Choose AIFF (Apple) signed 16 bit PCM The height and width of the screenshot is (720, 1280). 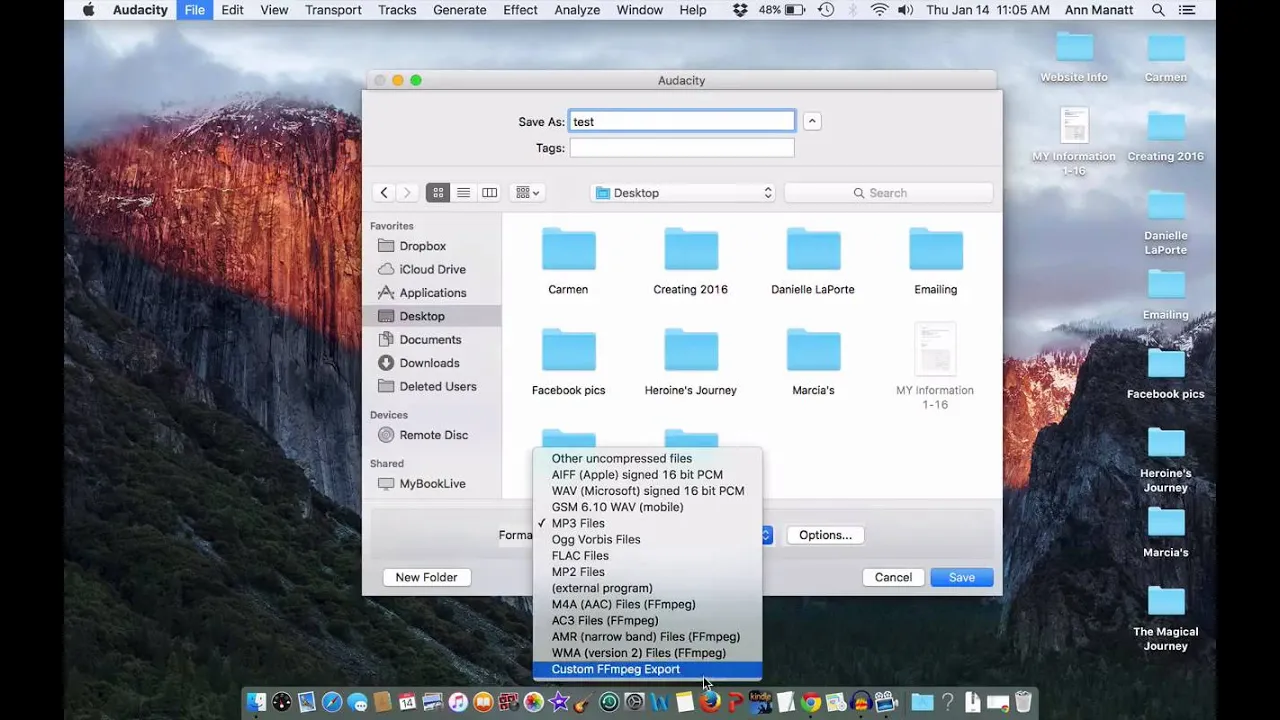tap(647, 475)
